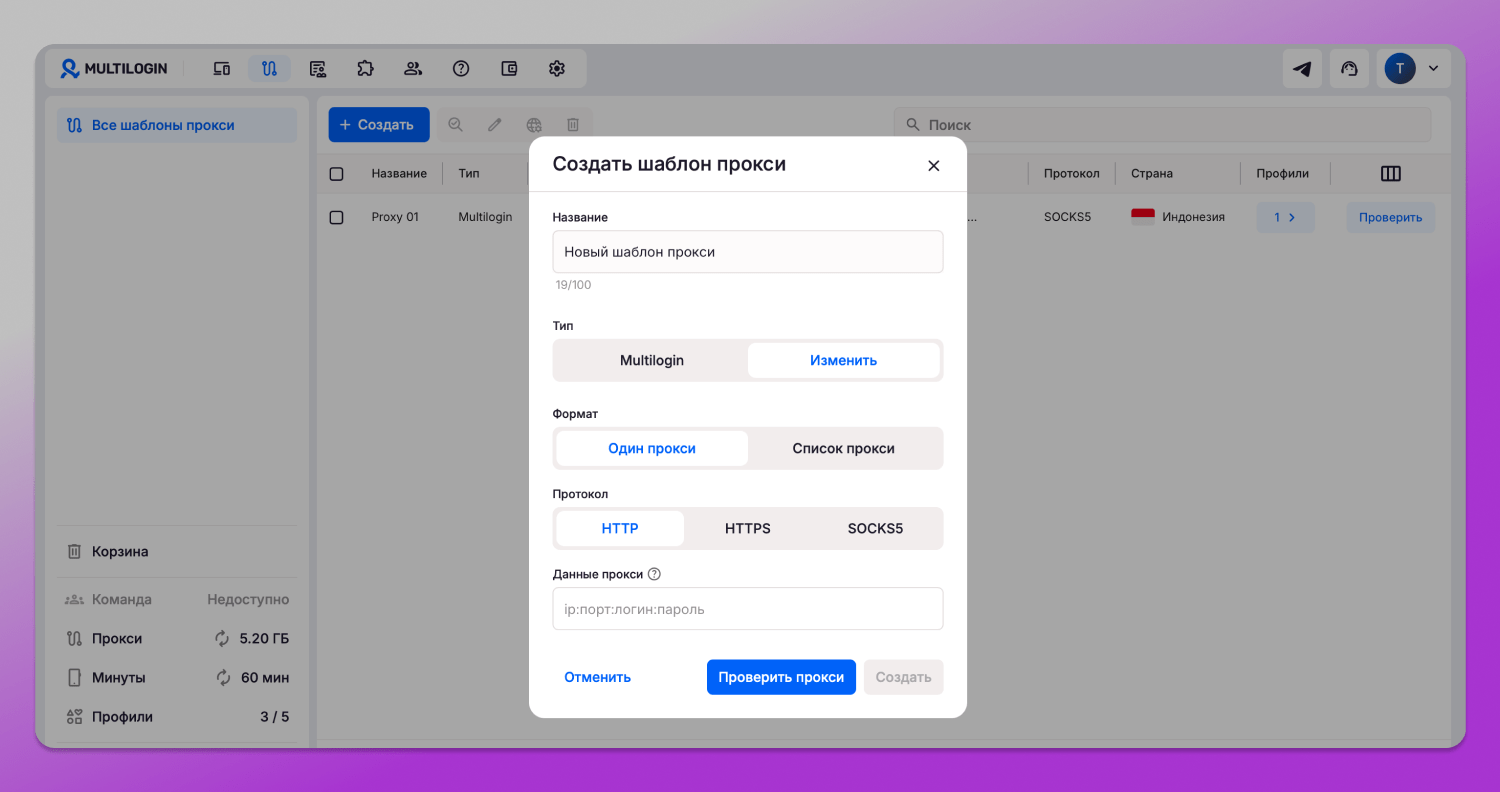Click the check proxy toolbar icon beside Создать
Image resolution: width=1500 pixels, height=792 pixels.
tap(455, 125)
